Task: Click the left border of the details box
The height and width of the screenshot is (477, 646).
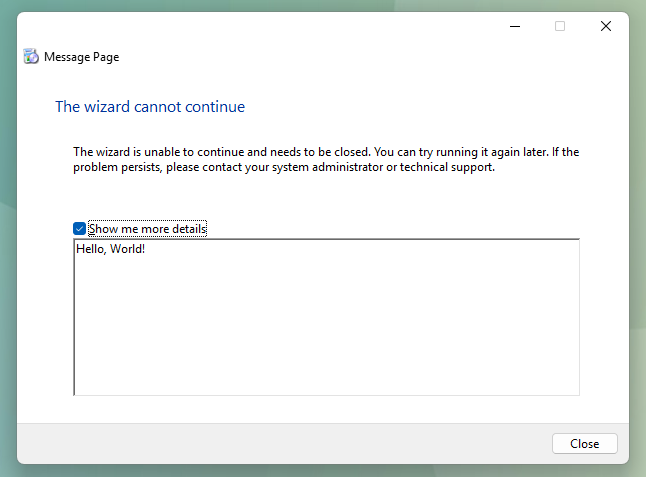Action: tap(74, 320)
